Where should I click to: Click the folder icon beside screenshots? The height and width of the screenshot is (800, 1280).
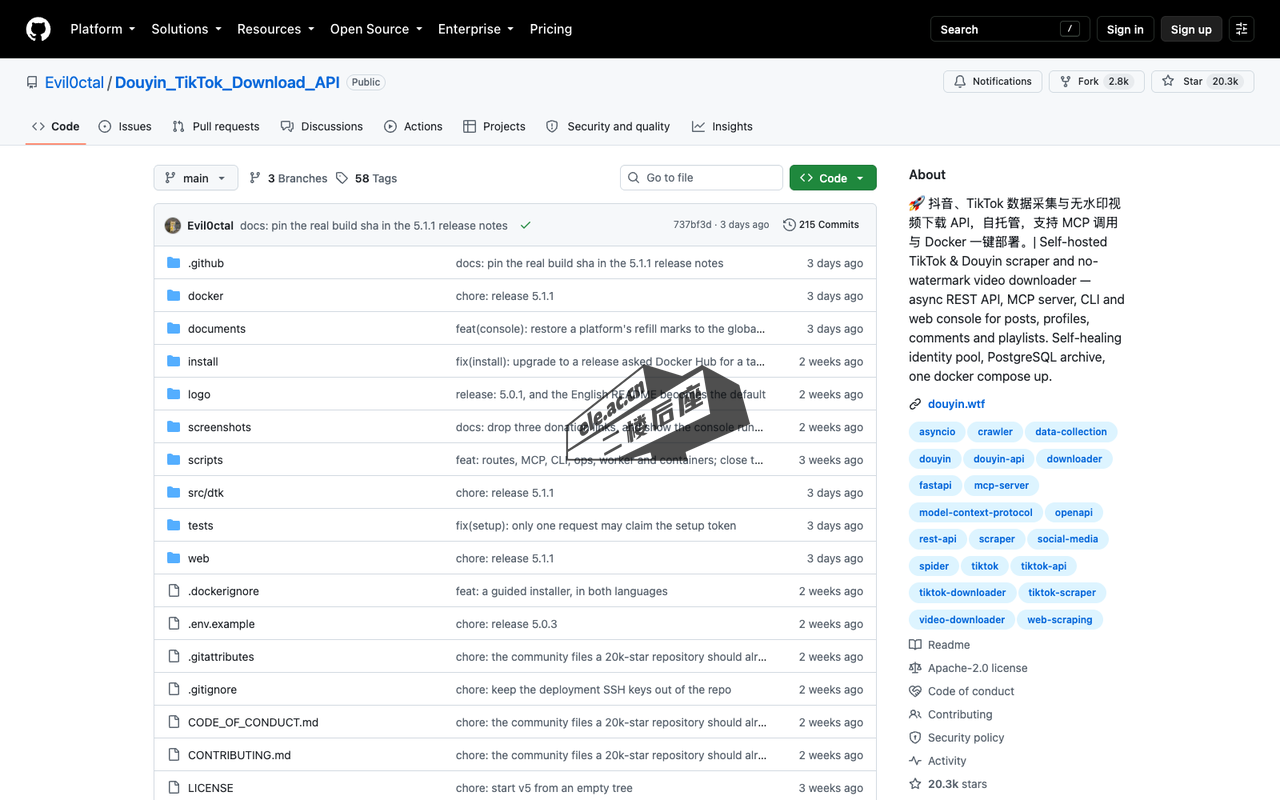pyautogui.click(x=174, y=427)
